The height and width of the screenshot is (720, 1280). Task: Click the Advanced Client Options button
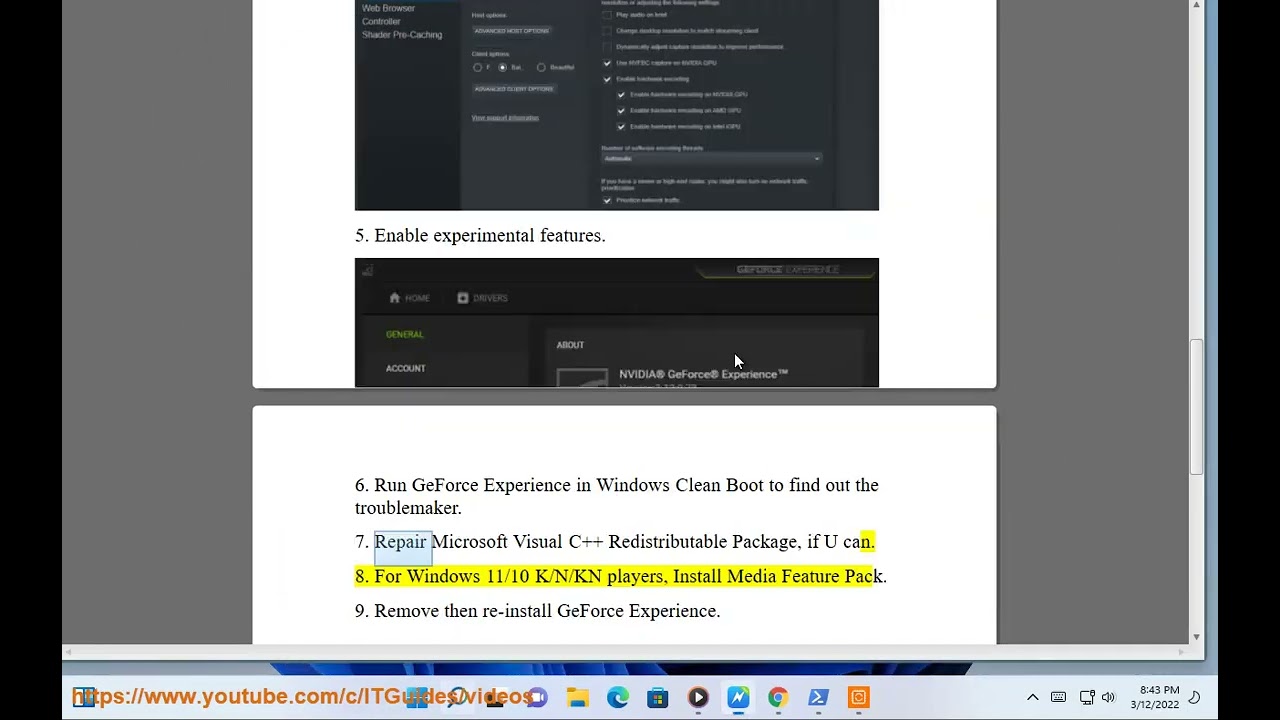[x=514, y=89]
